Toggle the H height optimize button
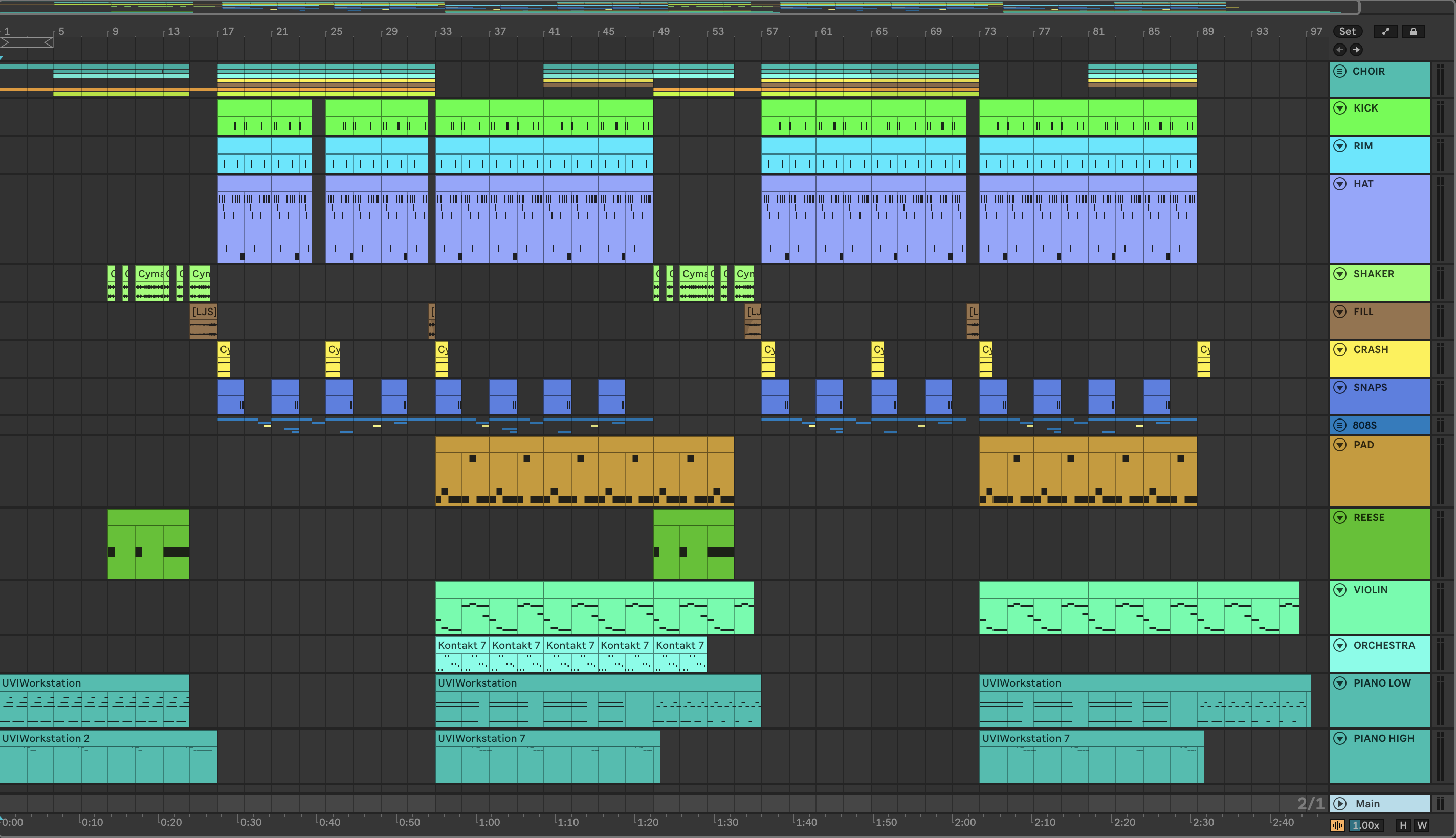The image size is (1456, 838). point(1403,825)
